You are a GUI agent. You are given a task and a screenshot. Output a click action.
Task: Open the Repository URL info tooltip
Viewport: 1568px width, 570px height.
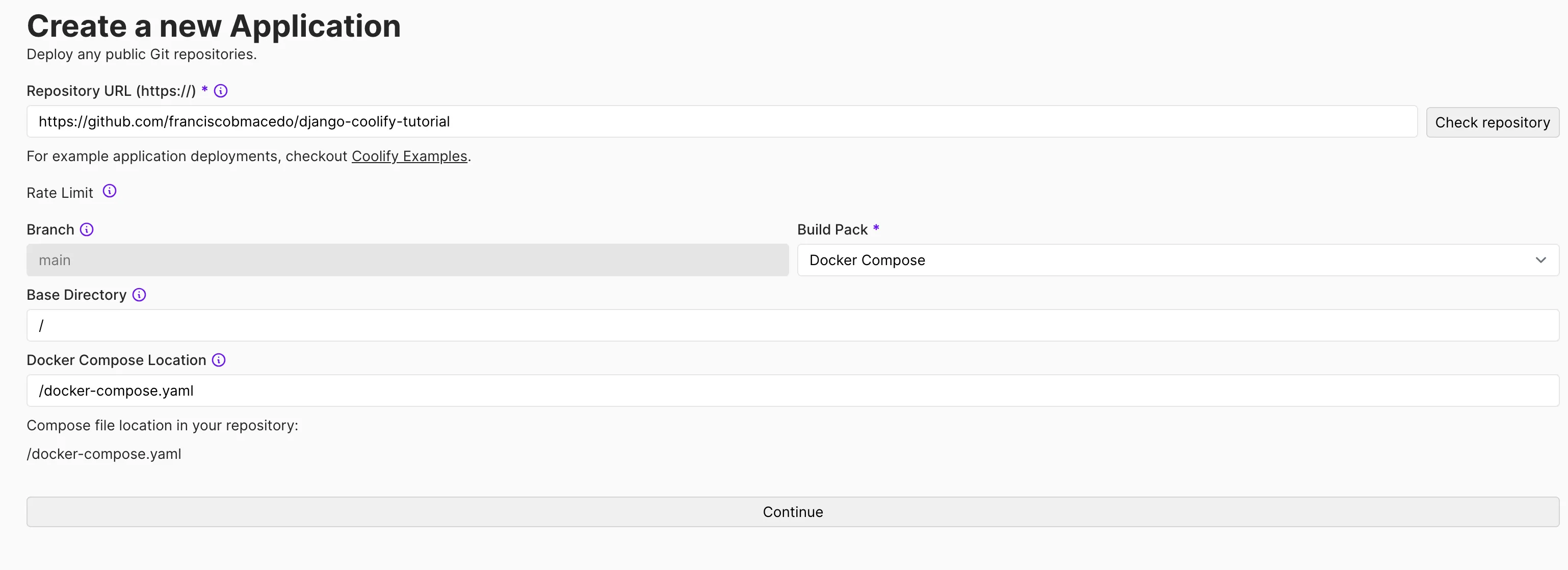(x=220, y=90)
